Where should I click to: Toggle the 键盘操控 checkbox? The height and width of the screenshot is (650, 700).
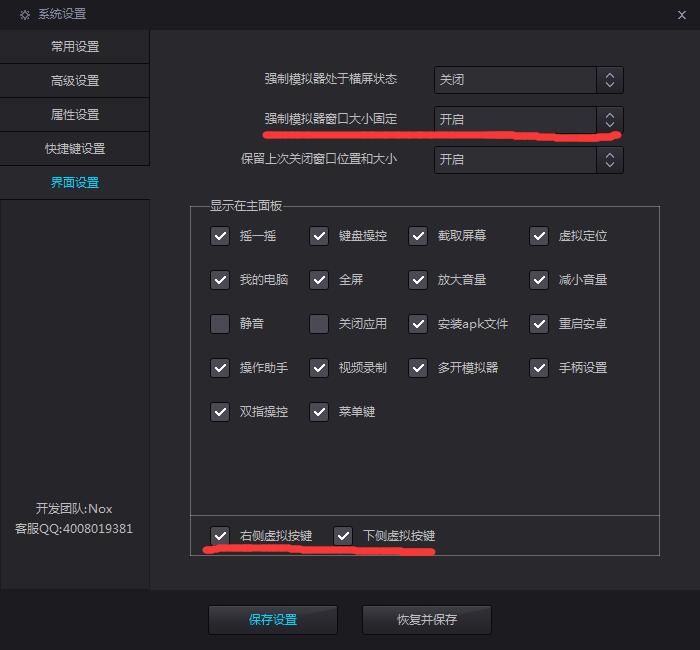click(x=319, y=236)
